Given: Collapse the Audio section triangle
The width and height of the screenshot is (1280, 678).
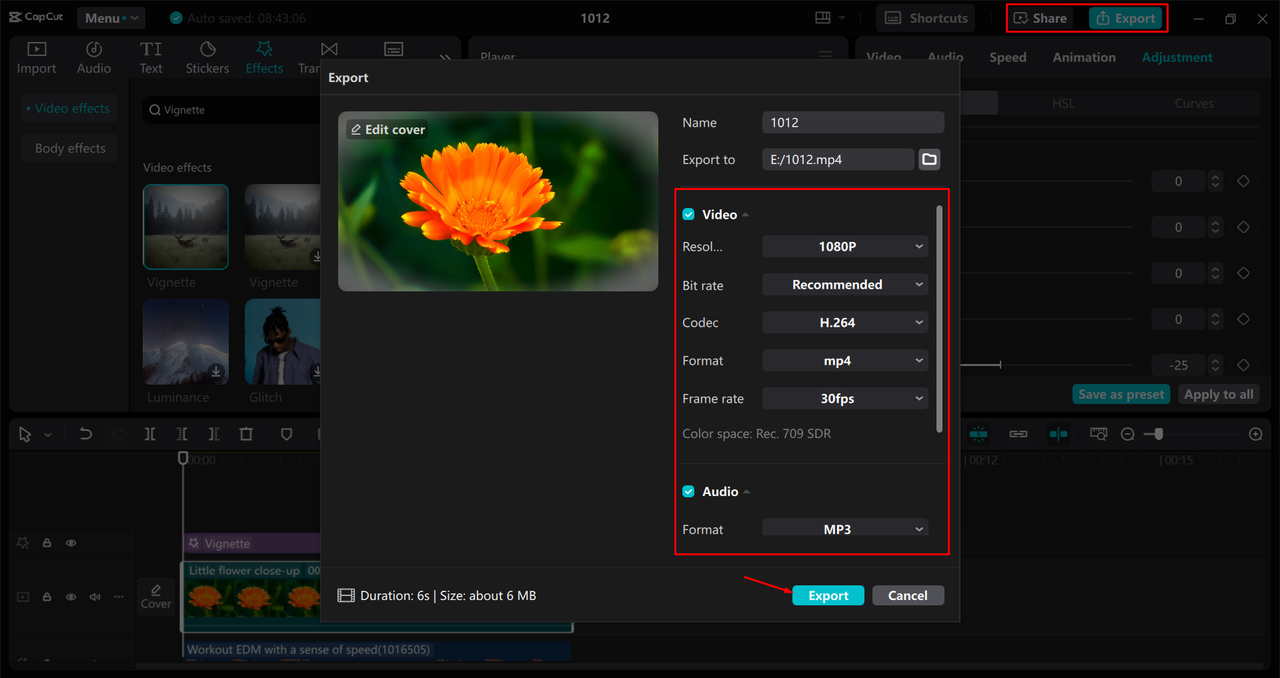Looking at the screenshot, I should pos(747,492).
